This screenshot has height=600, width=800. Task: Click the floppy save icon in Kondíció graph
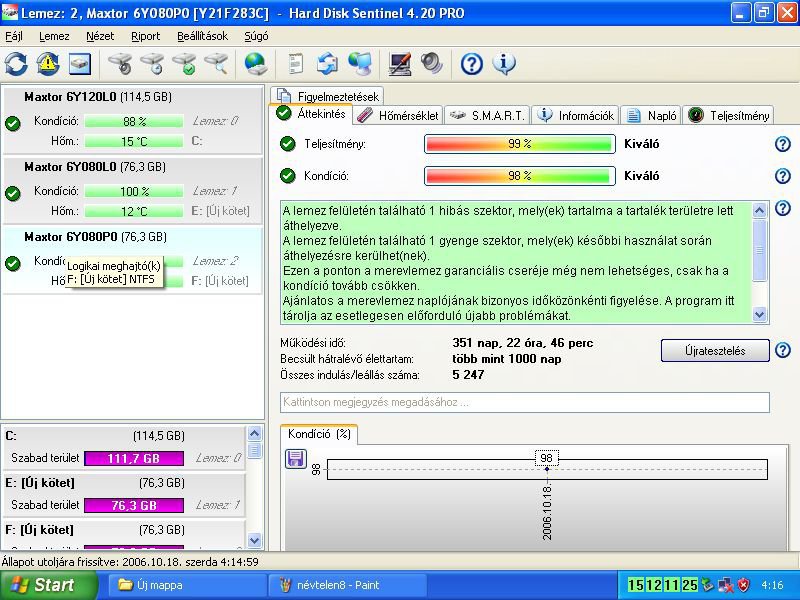click(x=295, y=459)
